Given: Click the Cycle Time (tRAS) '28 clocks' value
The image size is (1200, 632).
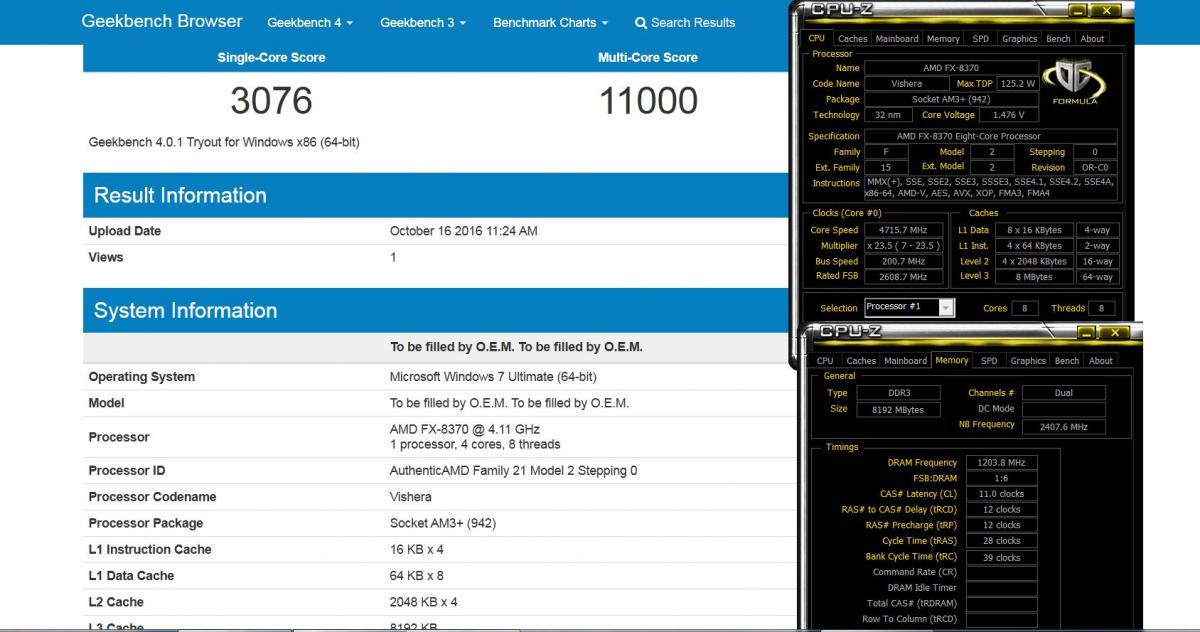Looking at the screenshot, I should (1001, 541).
